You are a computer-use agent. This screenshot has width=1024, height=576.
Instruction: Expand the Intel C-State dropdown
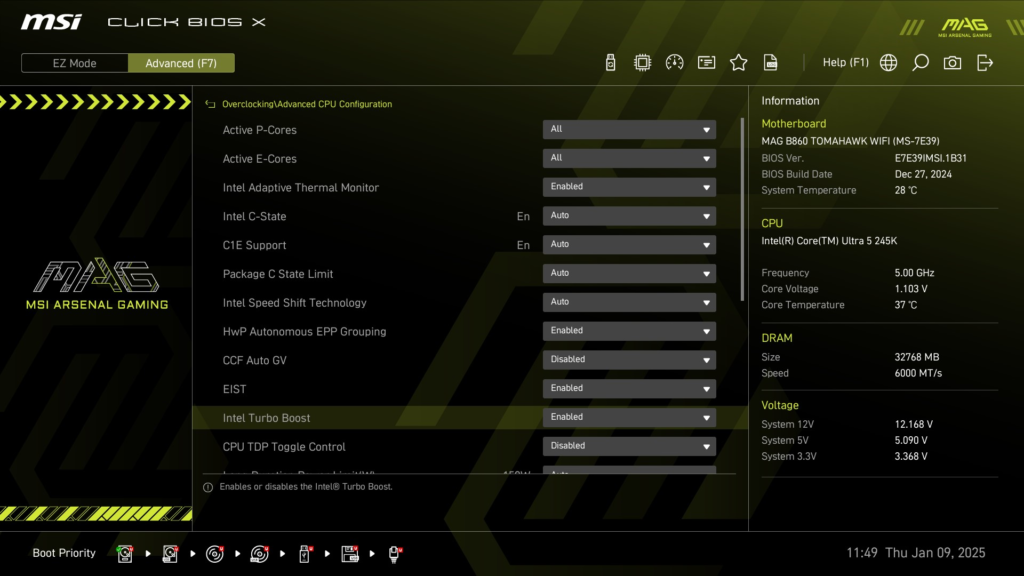[628, 215]
